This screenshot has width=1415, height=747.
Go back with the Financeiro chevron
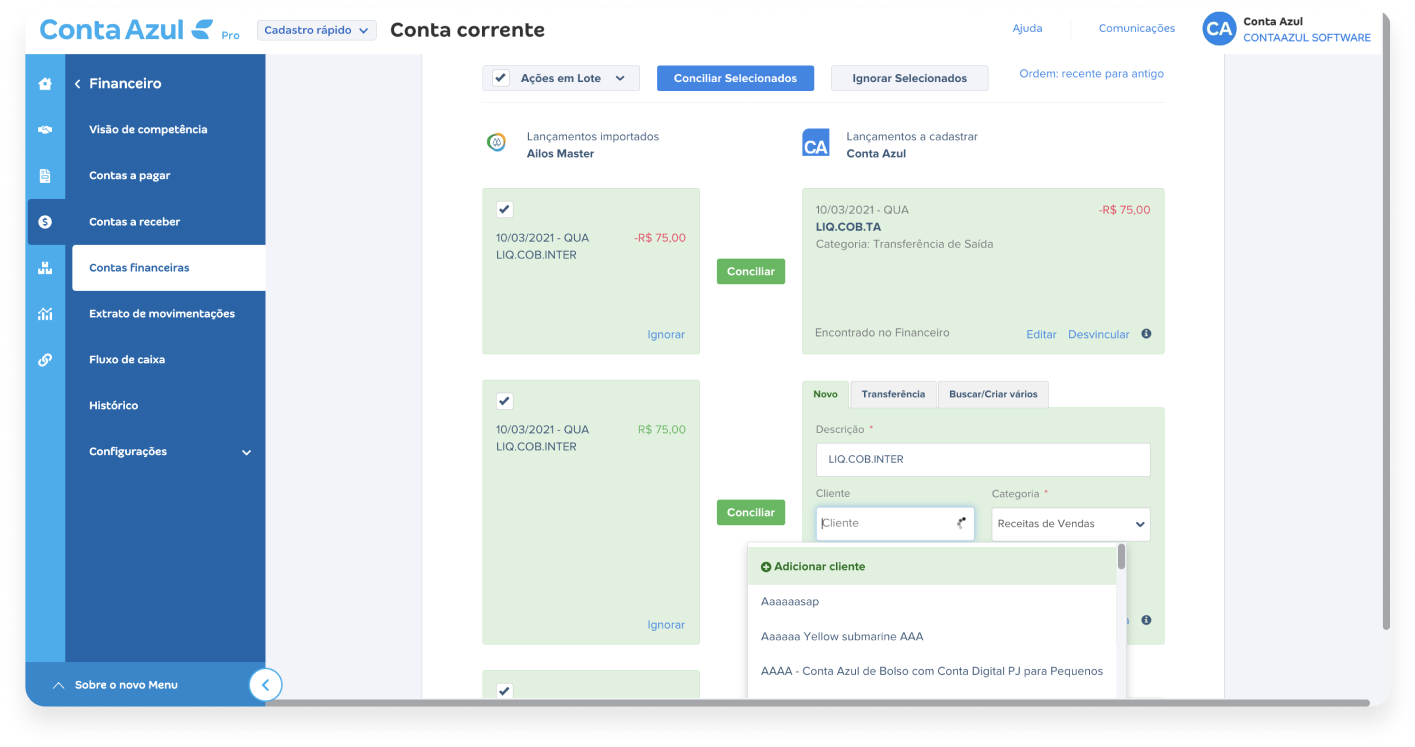(x=77, y=84)
